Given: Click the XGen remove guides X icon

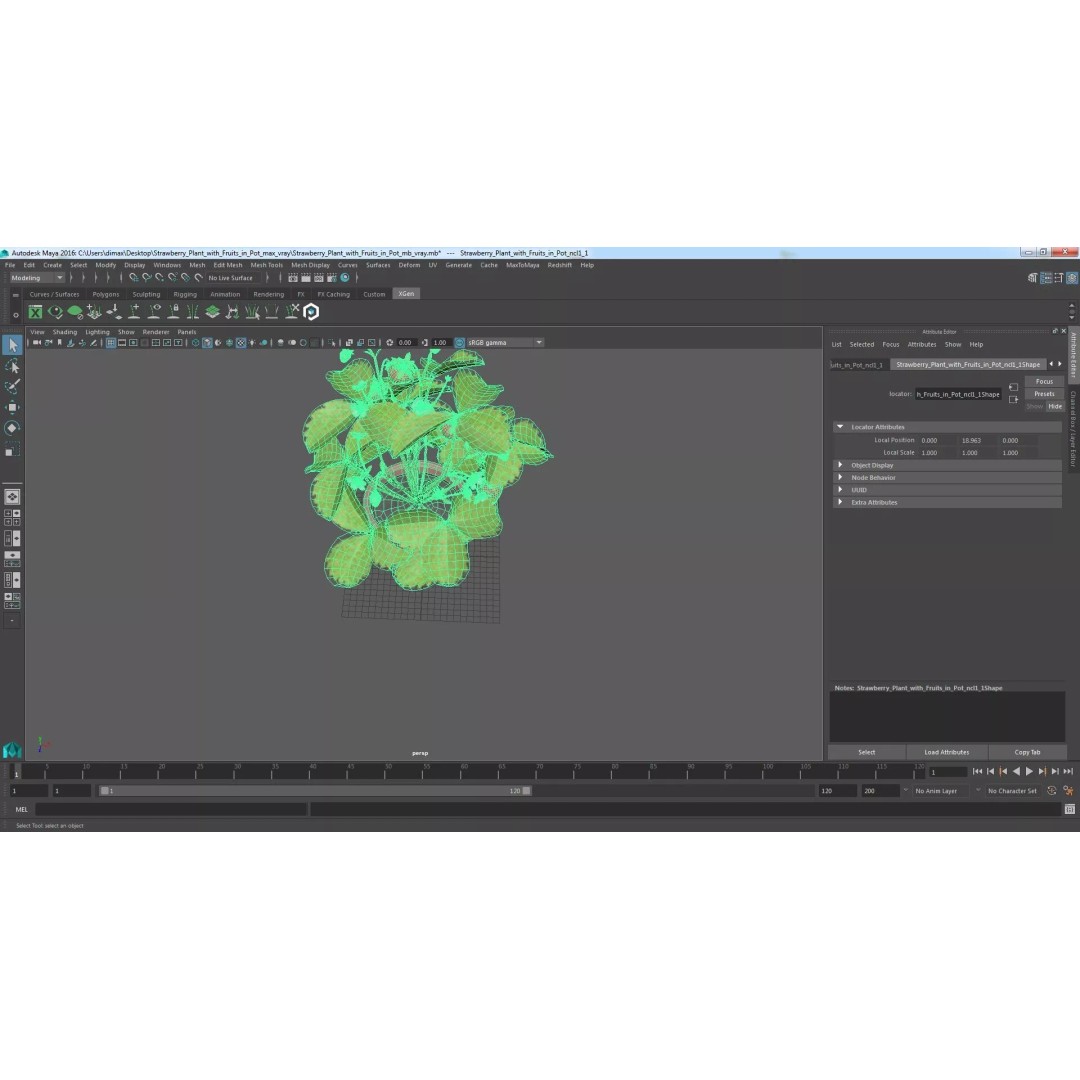Looking at the screenshot, I should tap(292, 312).
